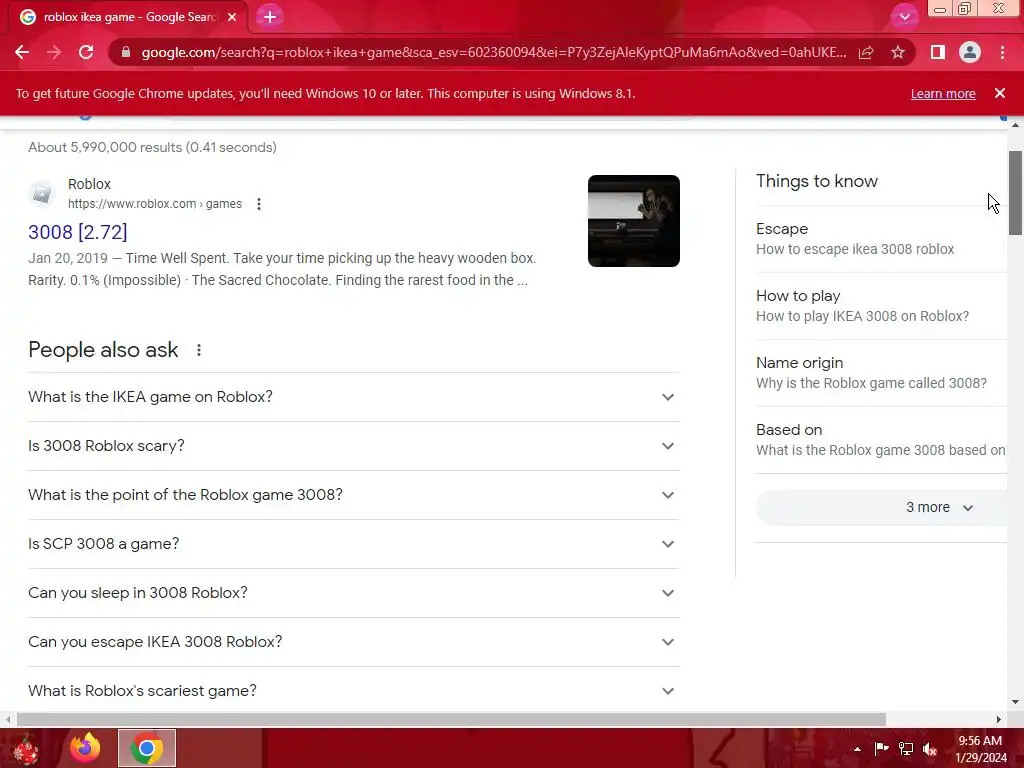Expand Is 3008 Roblox scary question
Screen dimensions: 1024x768
(354, 446)
